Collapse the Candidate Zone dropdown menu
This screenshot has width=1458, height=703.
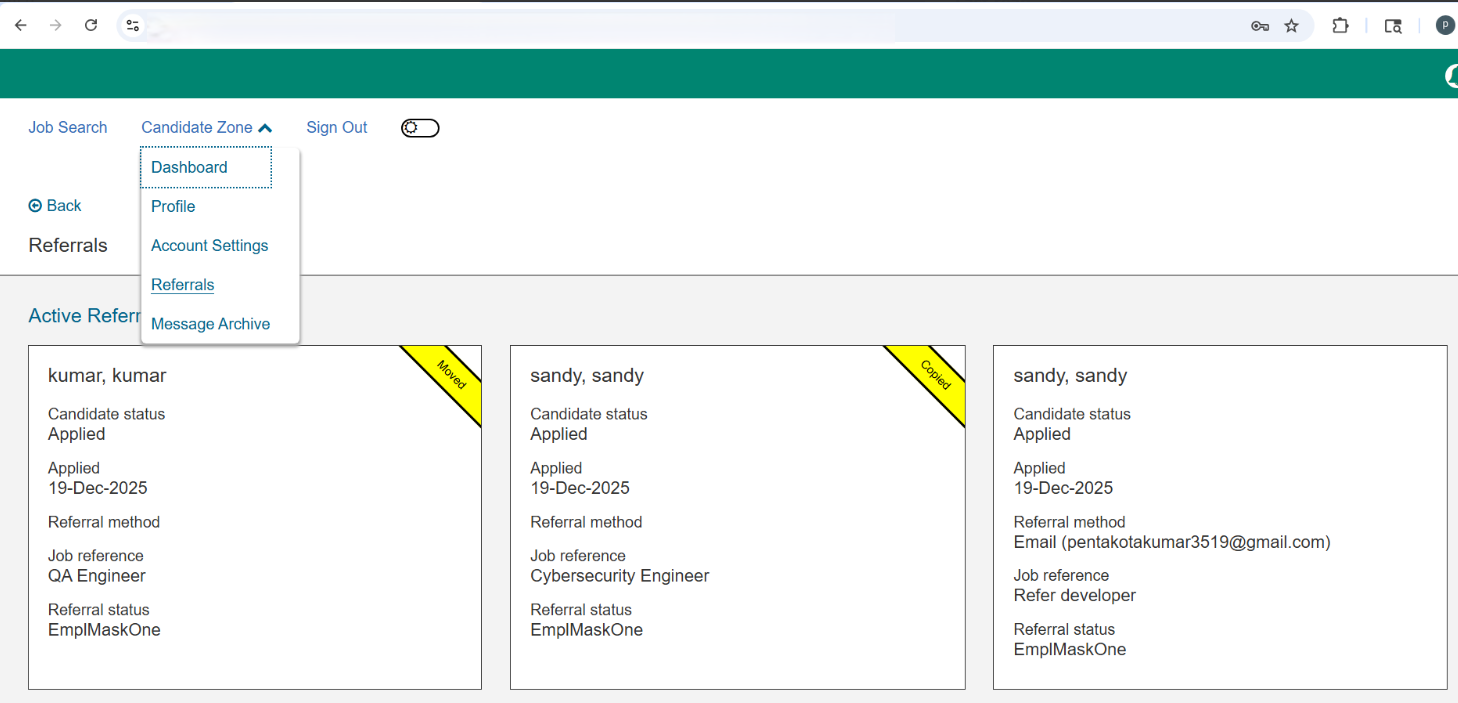[x=206, y=128]
